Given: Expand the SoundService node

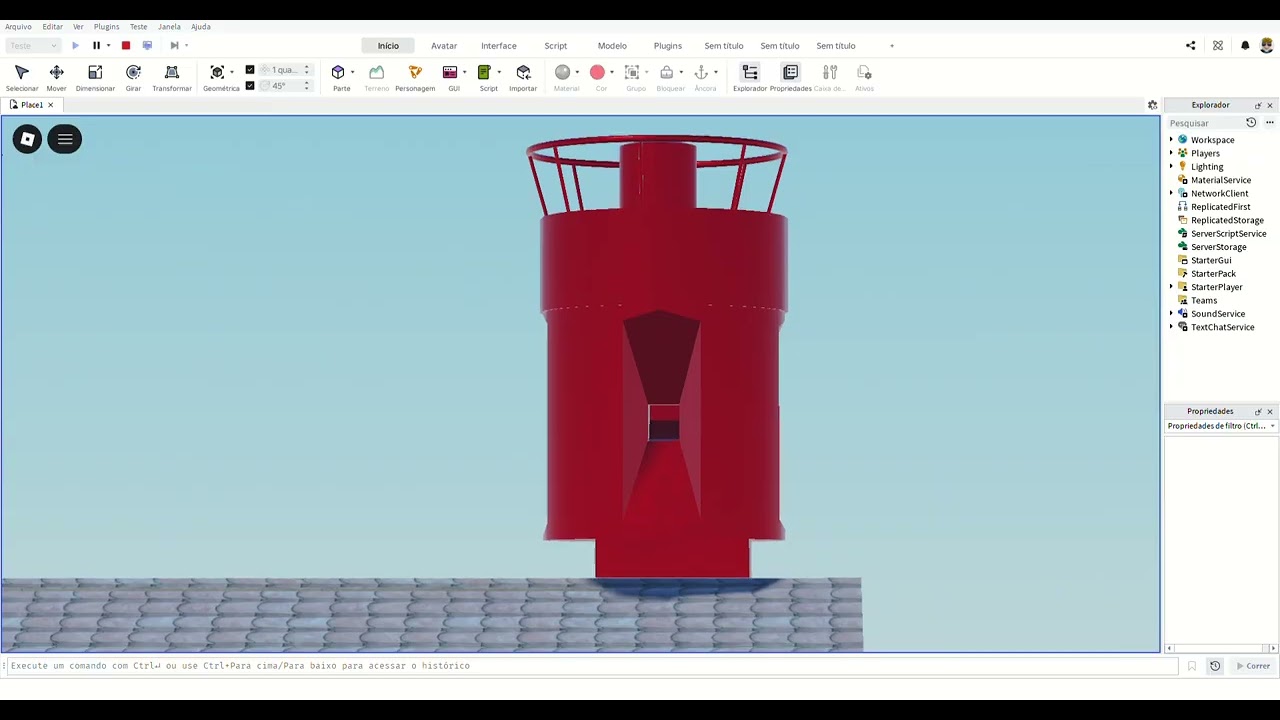Looking at the screenshot, I should [x=1171, y=314].
